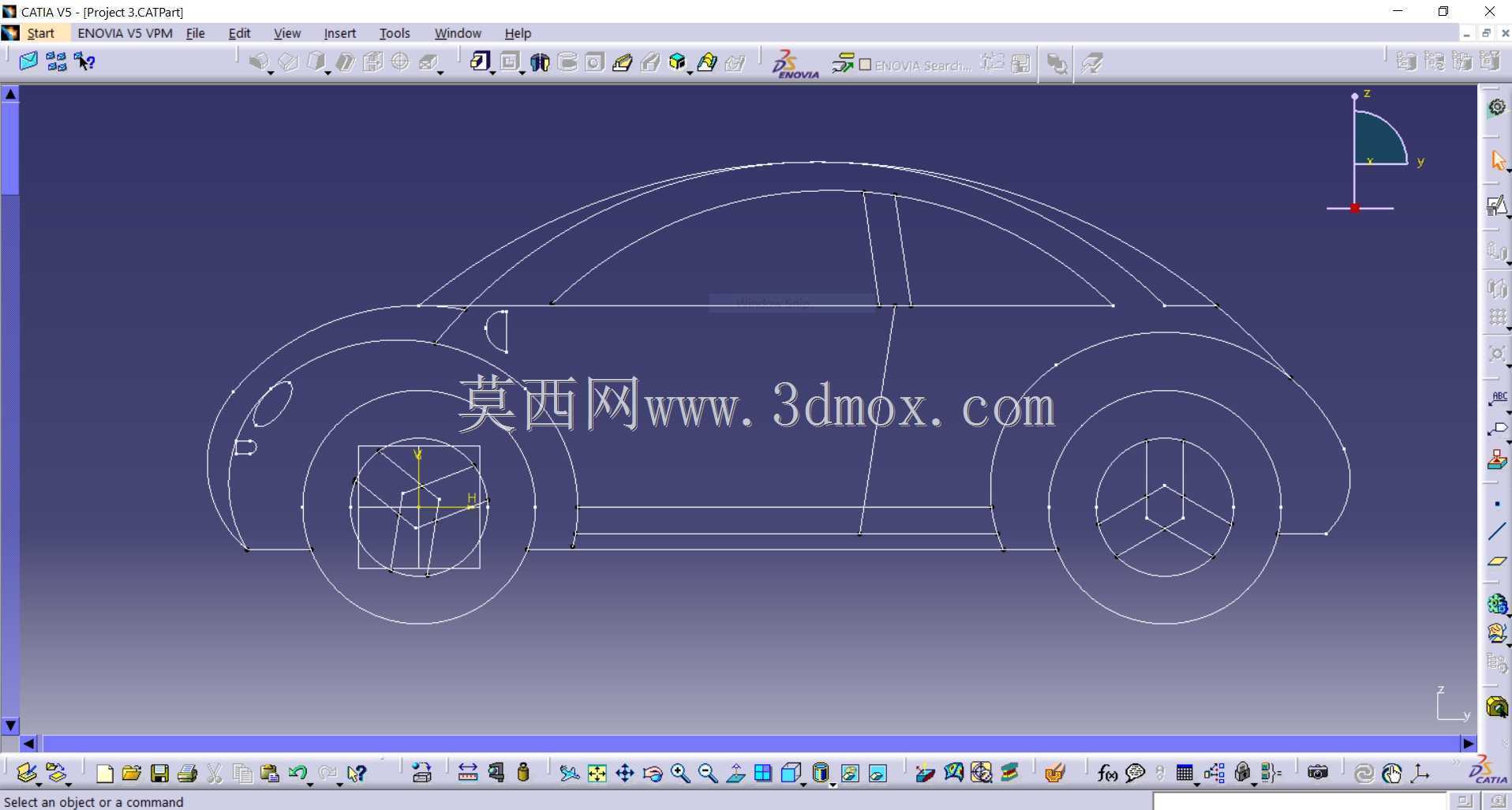Minimize the inner document window
The width and height of the screenshot is (1512, 810).
1466,33
